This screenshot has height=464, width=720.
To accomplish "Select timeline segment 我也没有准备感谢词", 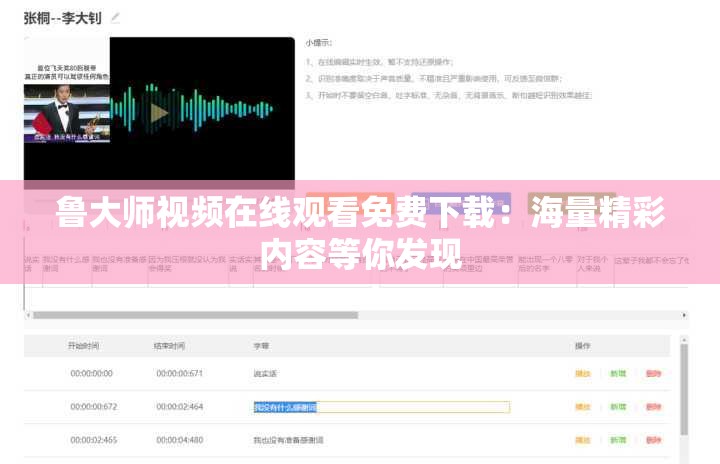I will tap(119, 264).
